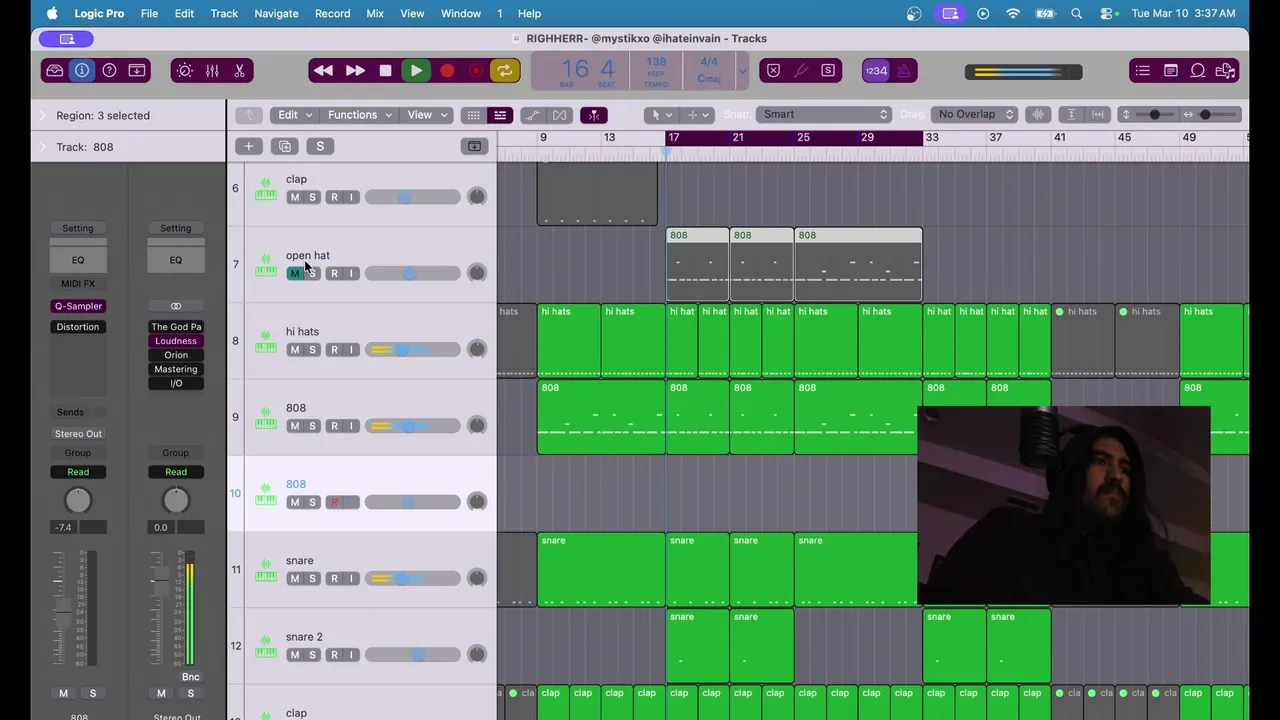The height and width of the screenshot is (720, 1280).
Task: Click the Toolbar download-tray icon
Action: [x=137, y=71]
